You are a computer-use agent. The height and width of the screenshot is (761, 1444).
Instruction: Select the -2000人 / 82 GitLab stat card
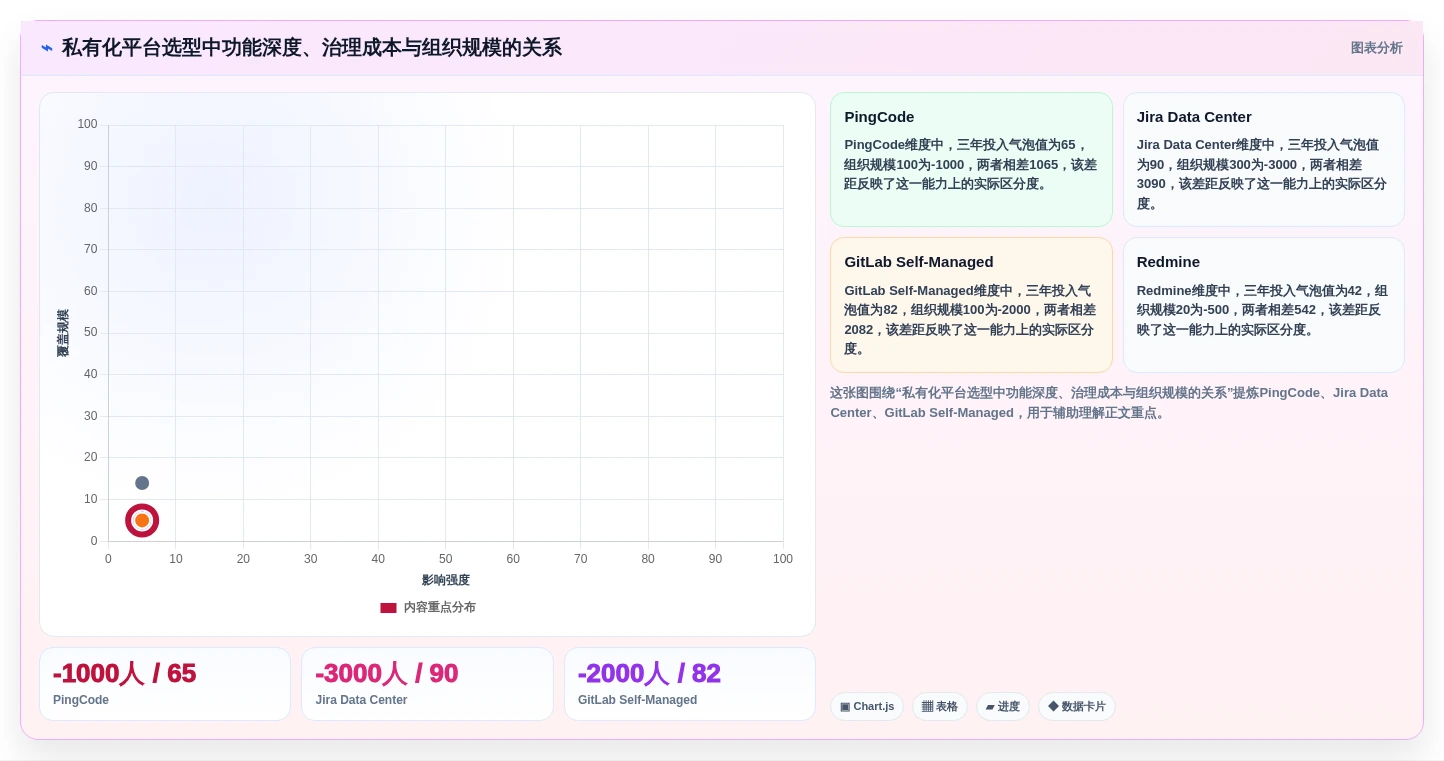690,684
